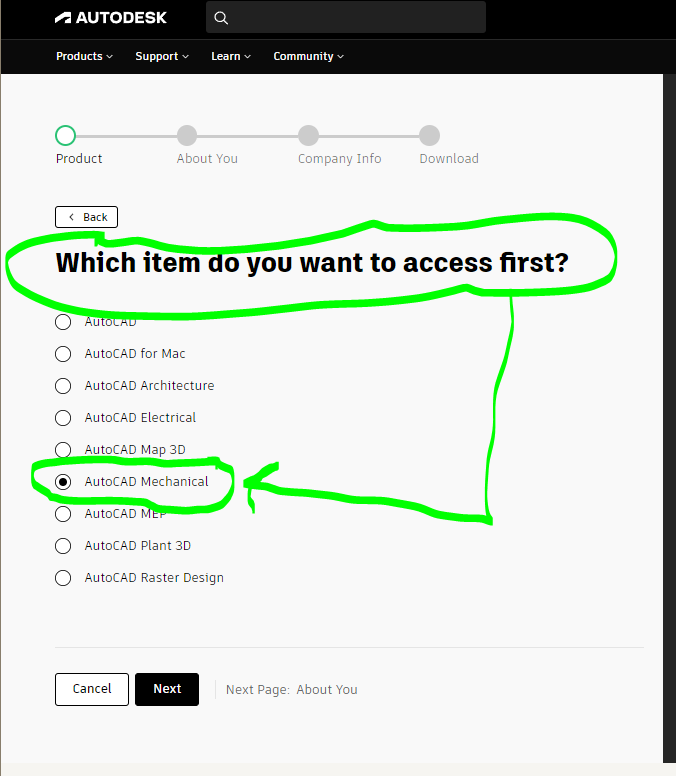
Task: Click the About You step circle
Action: tap(187, 135)
